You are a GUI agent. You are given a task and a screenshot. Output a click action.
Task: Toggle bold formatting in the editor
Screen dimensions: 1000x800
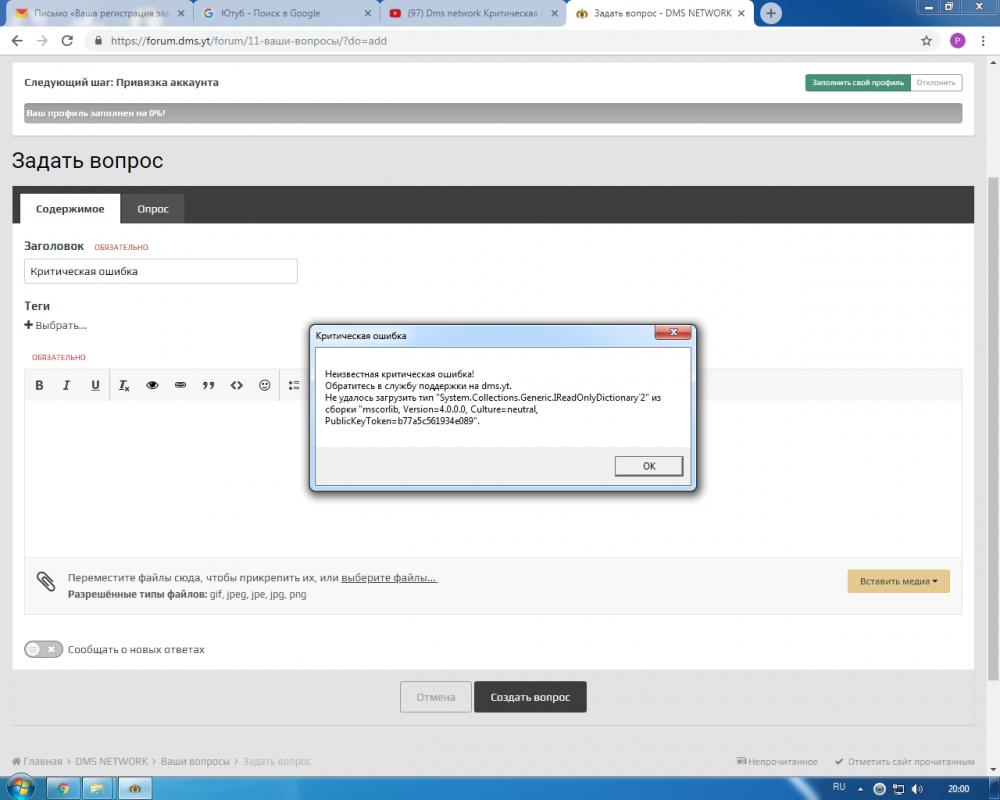(40, 385)
